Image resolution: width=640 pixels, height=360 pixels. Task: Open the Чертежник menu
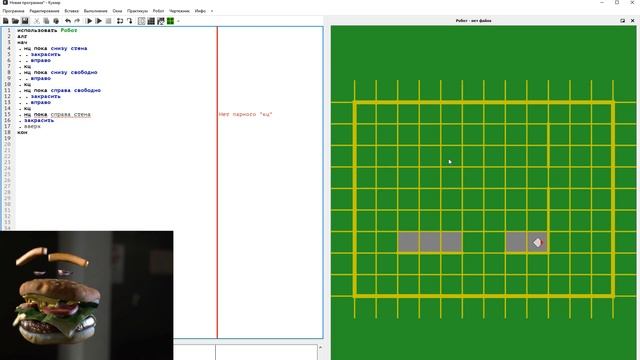point(179,11)
